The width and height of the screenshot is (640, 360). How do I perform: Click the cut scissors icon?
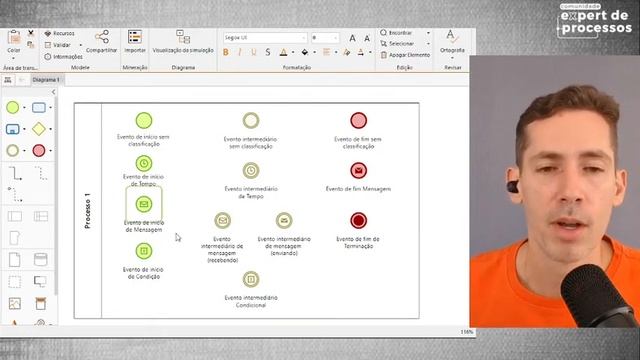pos(31,33)
